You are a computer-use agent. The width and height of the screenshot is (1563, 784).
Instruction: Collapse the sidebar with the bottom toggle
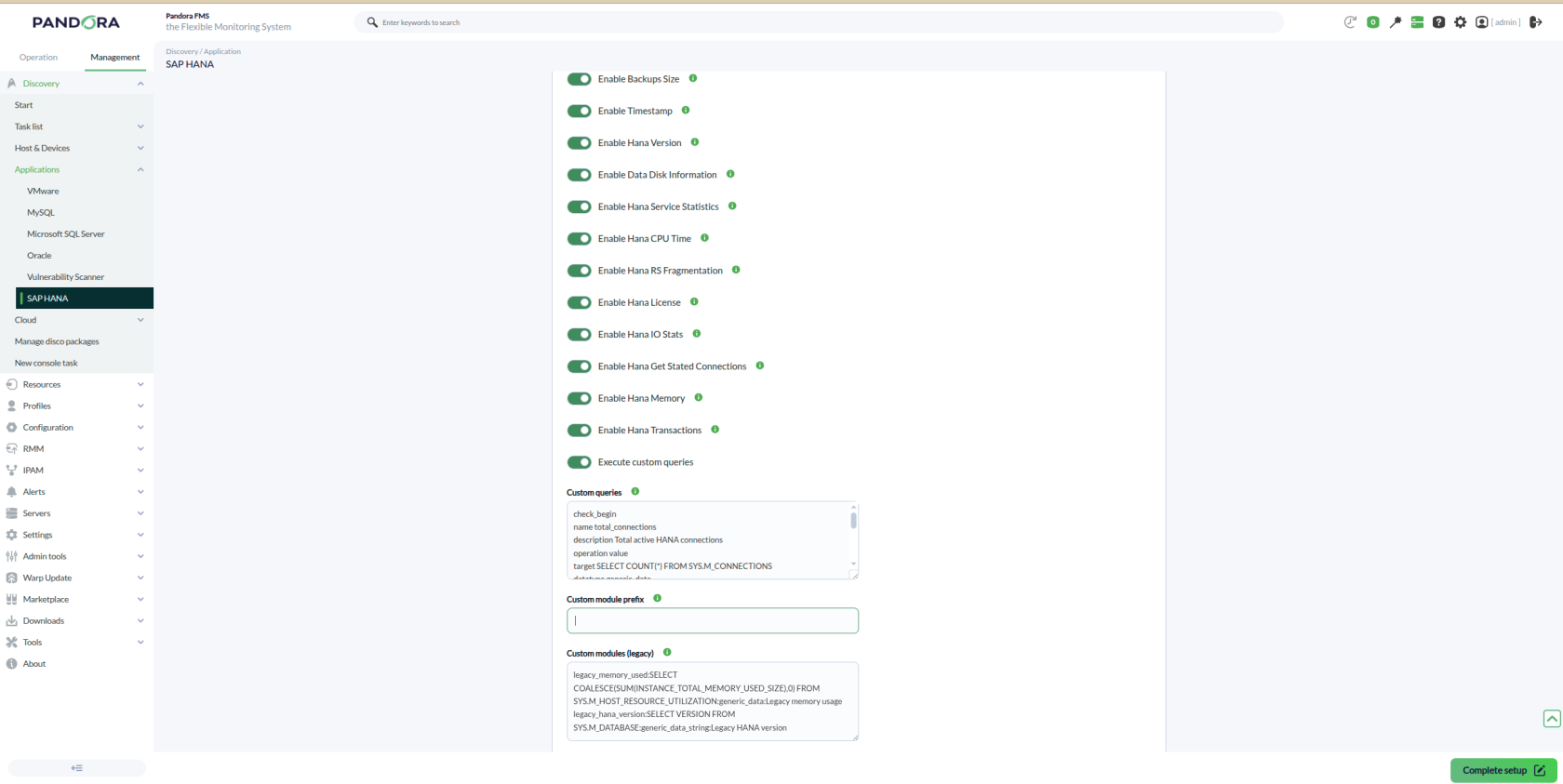click(77, 768)
